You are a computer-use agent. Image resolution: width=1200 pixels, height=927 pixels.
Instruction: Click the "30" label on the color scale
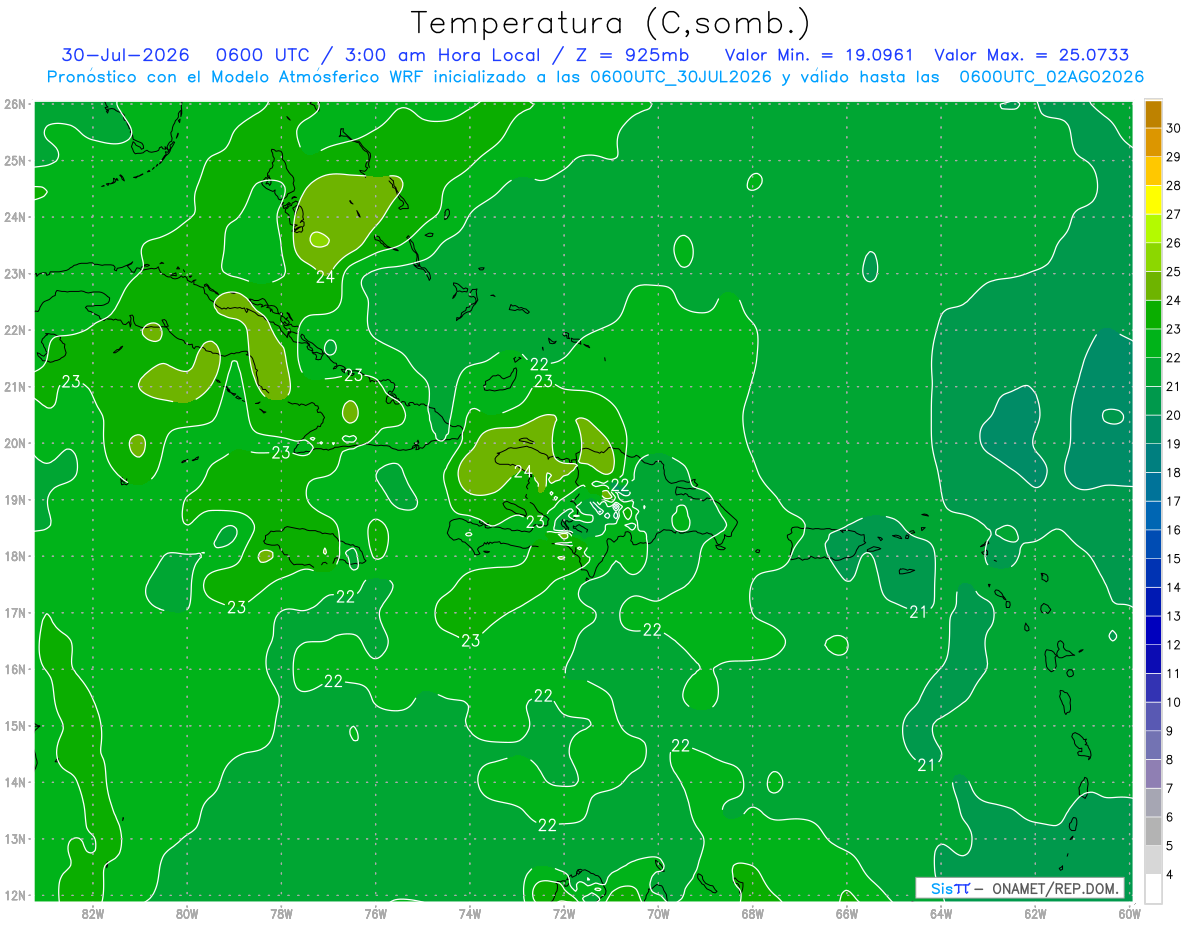(x=1174, y=128)
